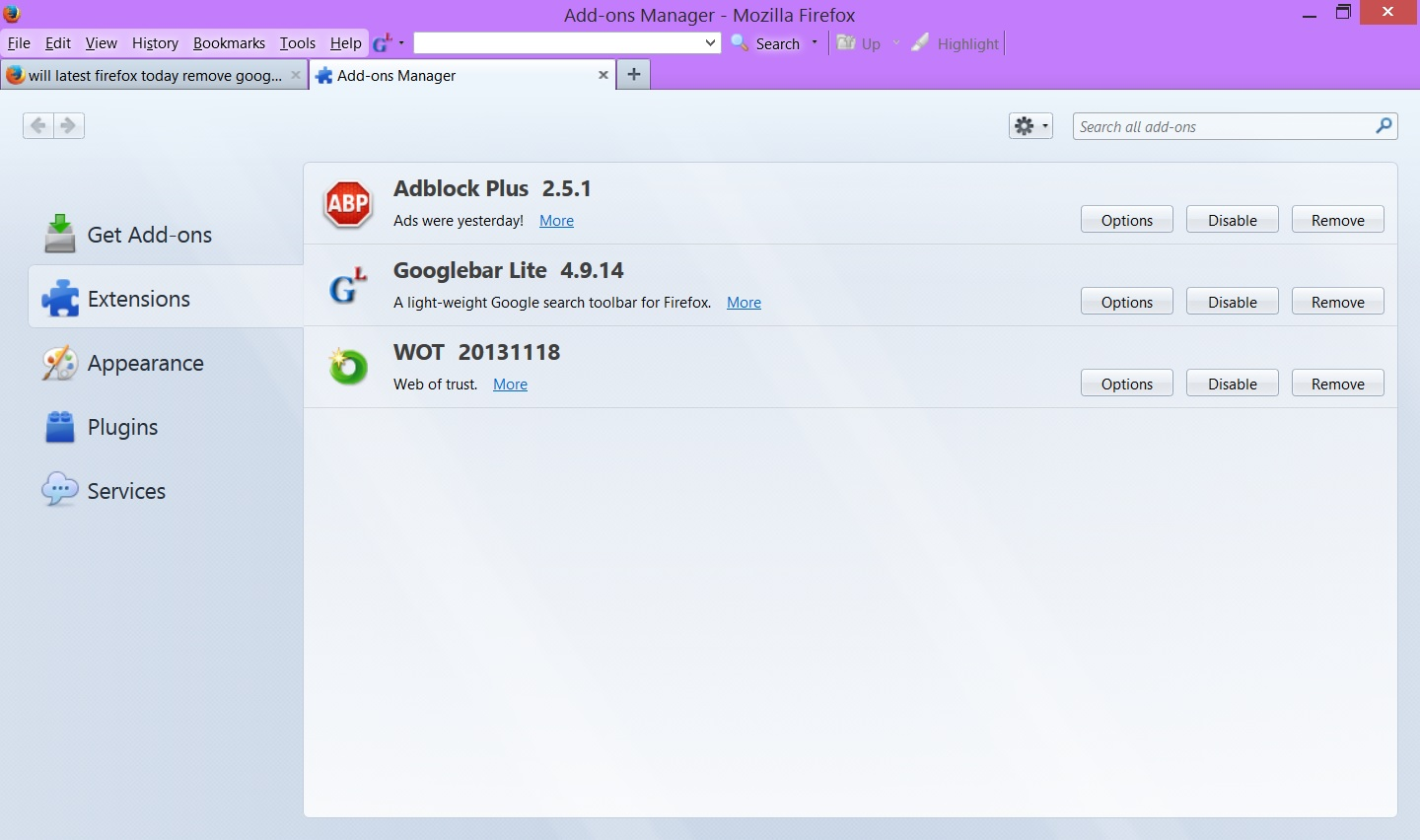Click the Up folder toolbar button
Viewport: 1420px width, 840px height.
[x=859, y=43]
